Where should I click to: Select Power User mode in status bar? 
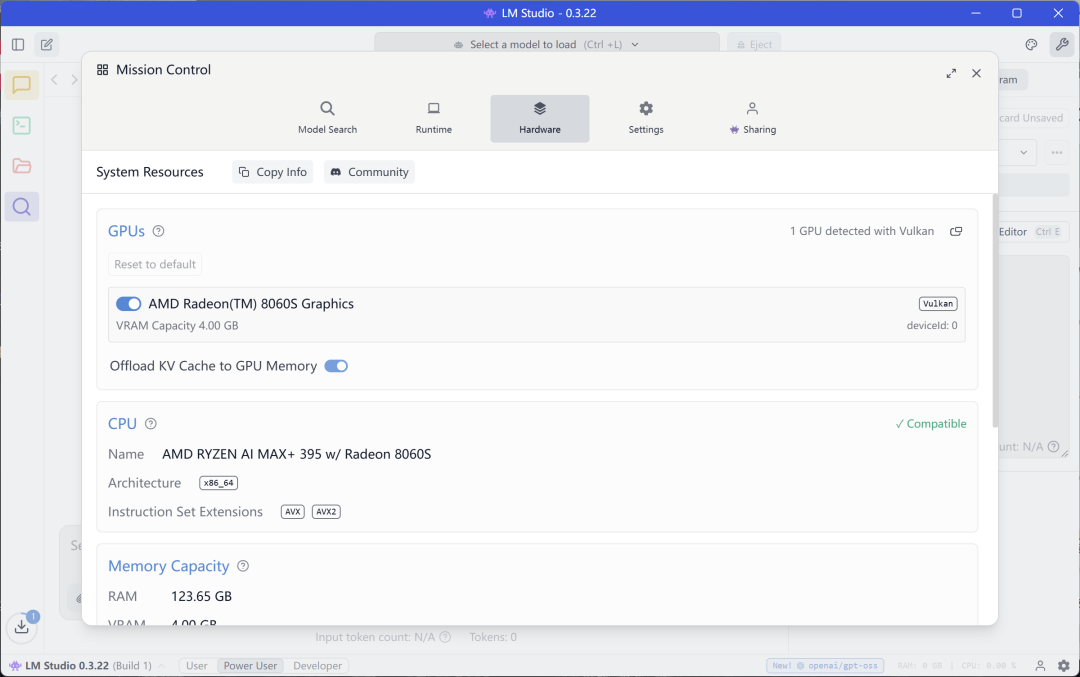(250, 665)
